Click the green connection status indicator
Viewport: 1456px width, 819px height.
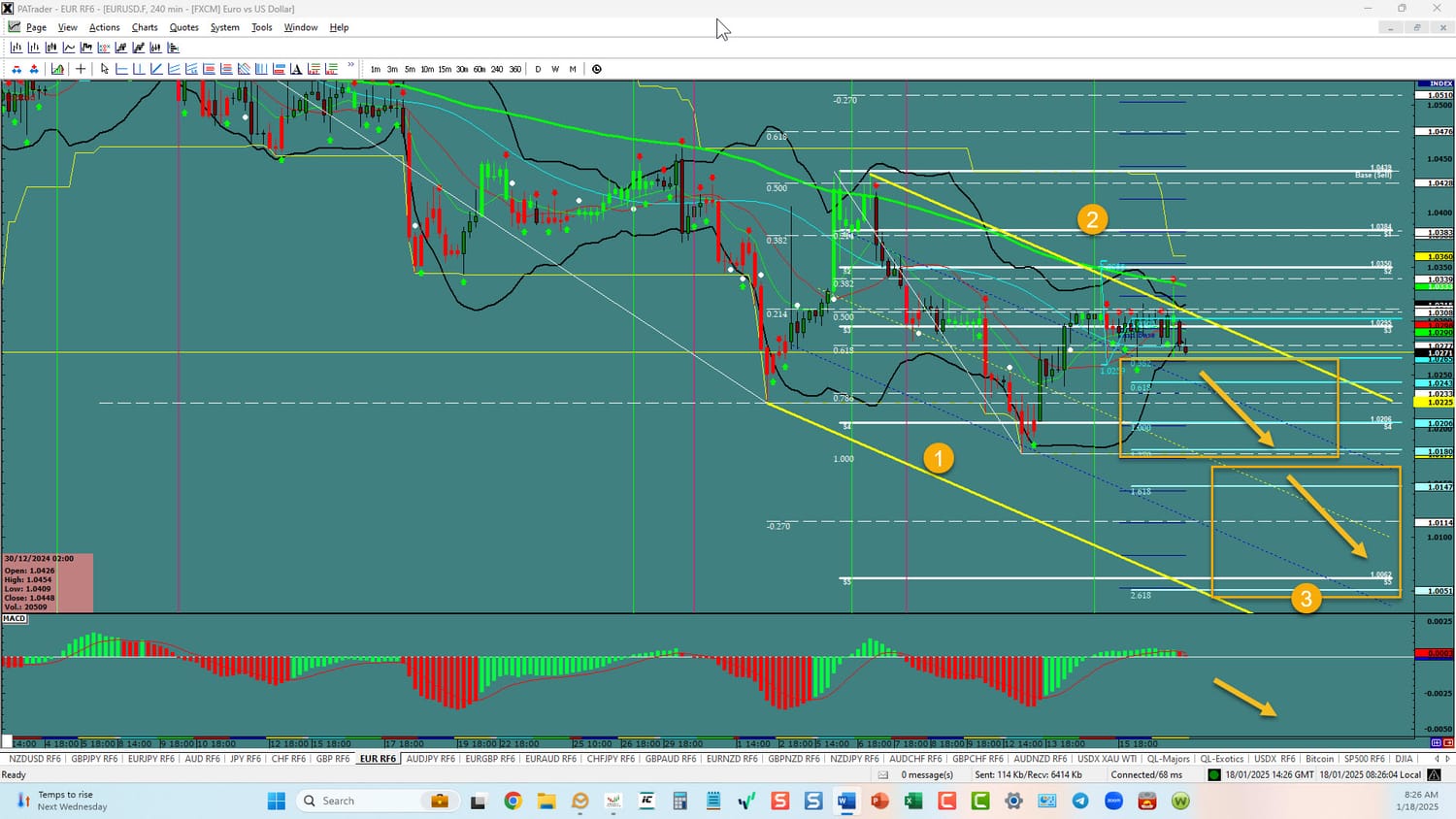[x=1214, y=775]
